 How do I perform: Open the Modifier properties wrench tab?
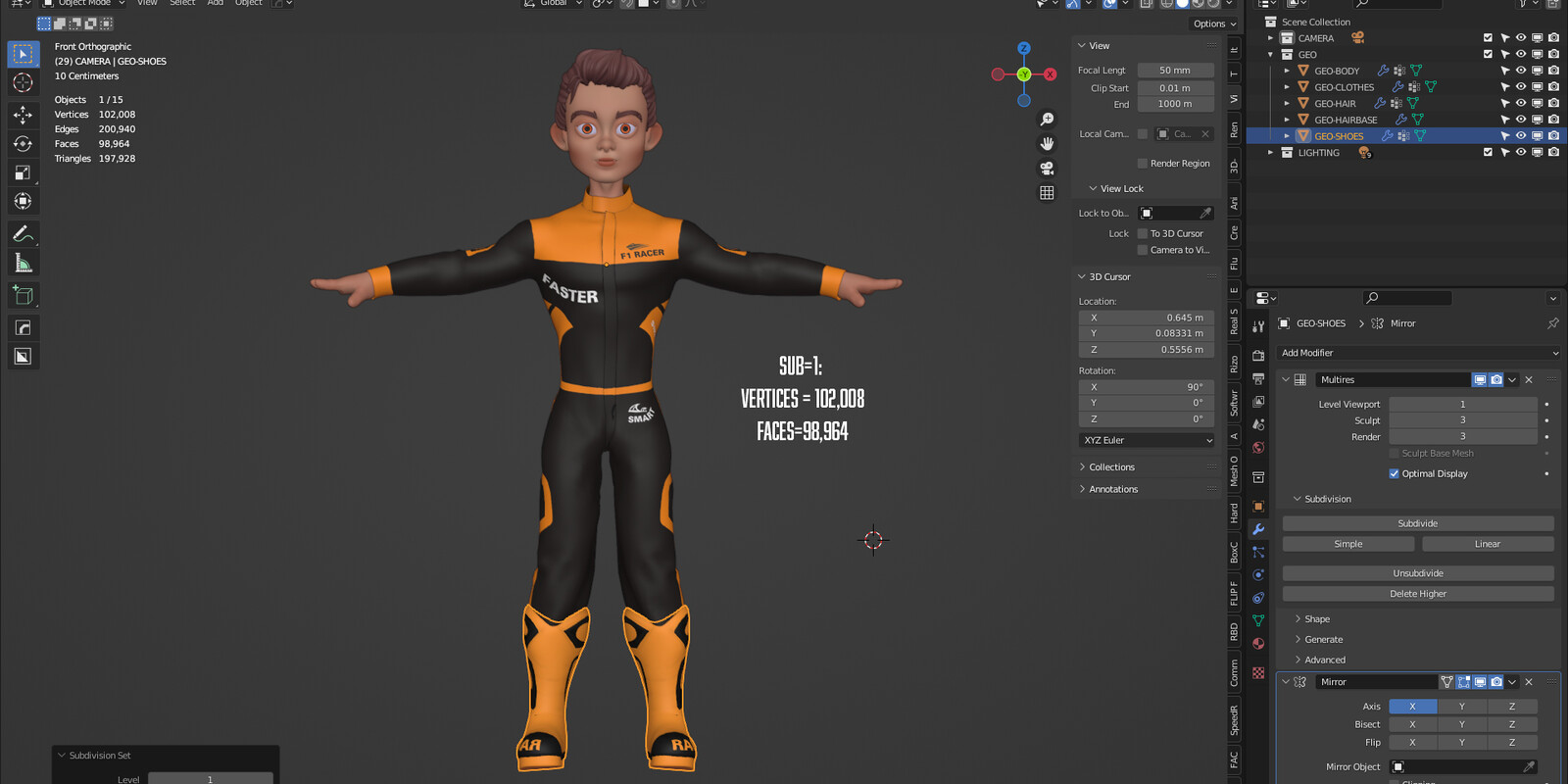(x=1258, y=529)
